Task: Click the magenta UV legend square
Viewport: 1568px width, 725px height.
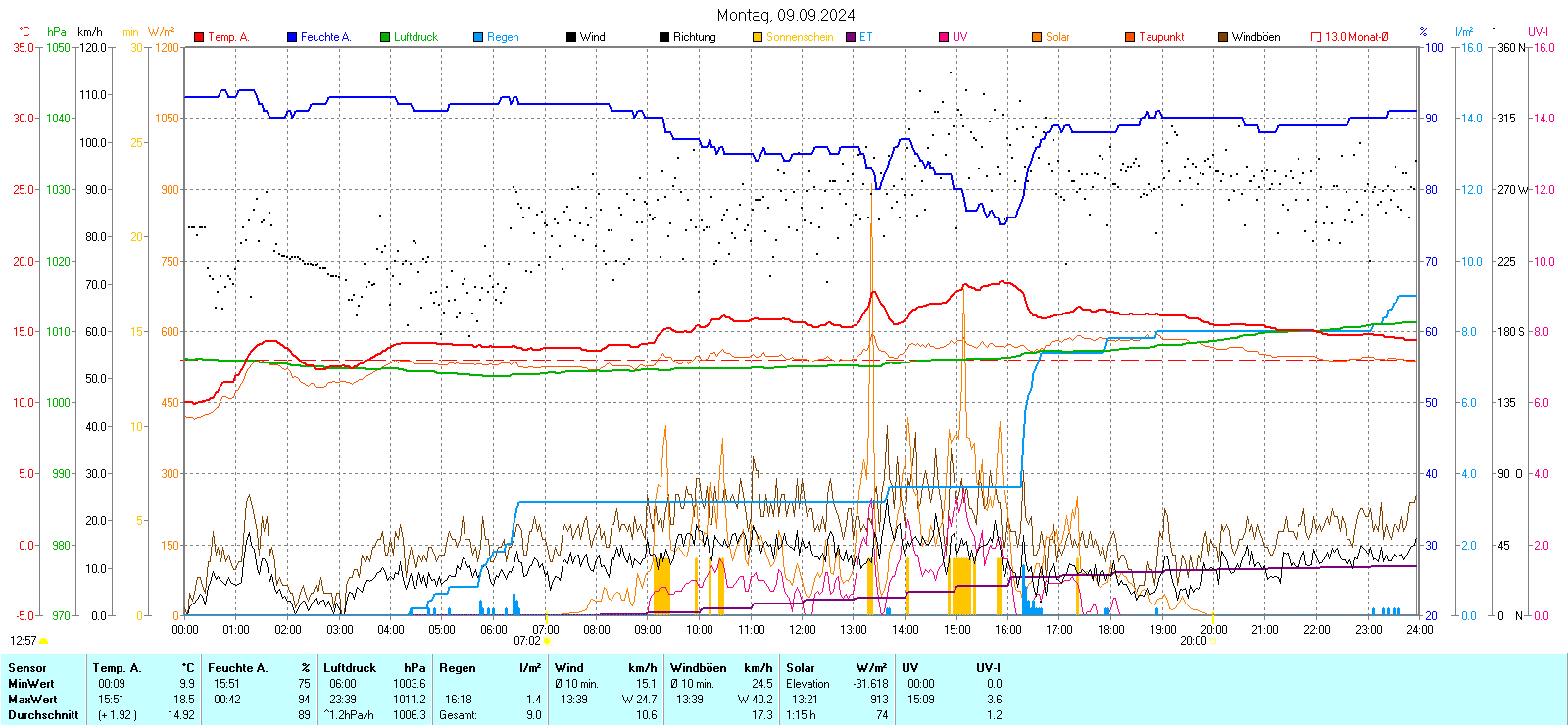Action: click(944, 37)
